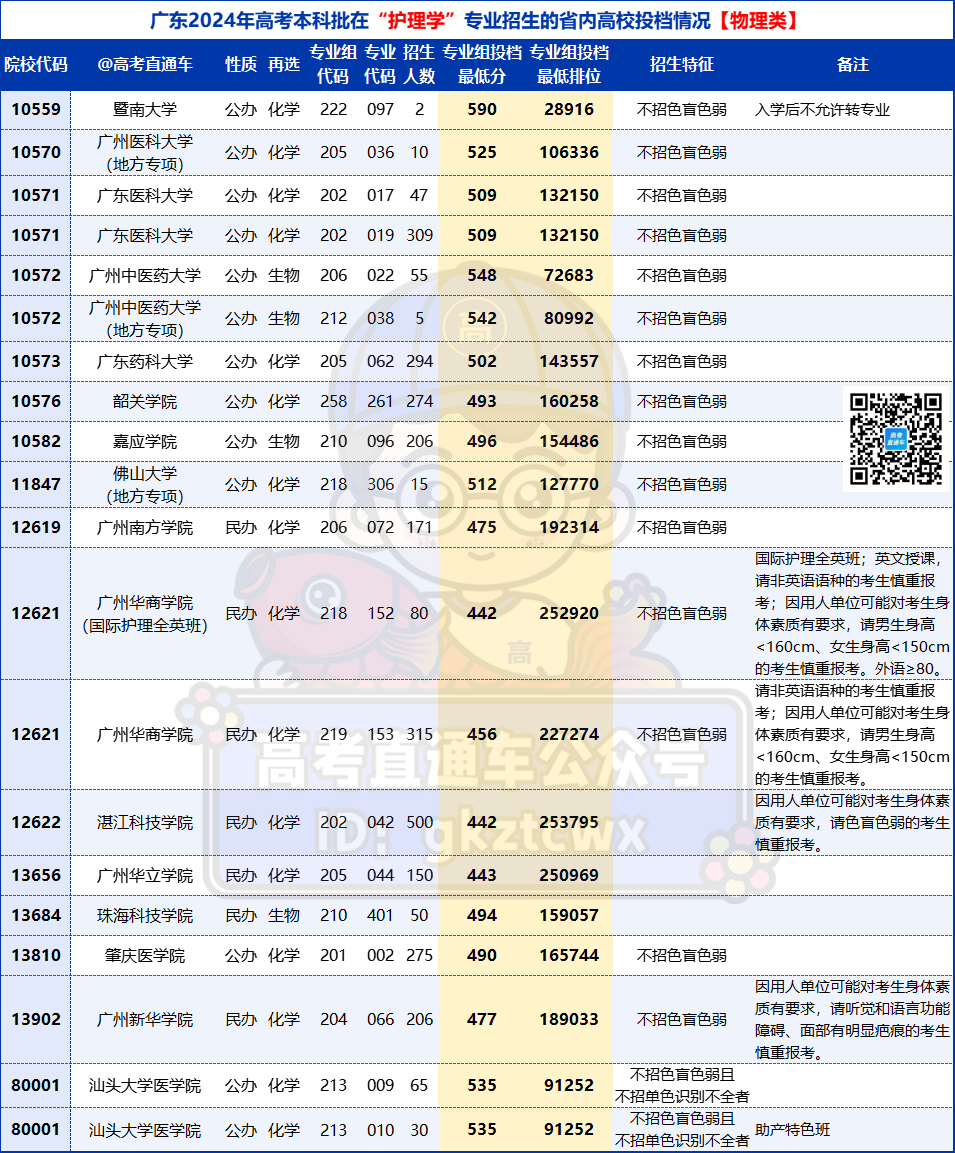Viewport: 955px width, 1153px height.
Task: Click 不招色盲色弱 in 广东药科大学 row
Action: pos(681,361)
